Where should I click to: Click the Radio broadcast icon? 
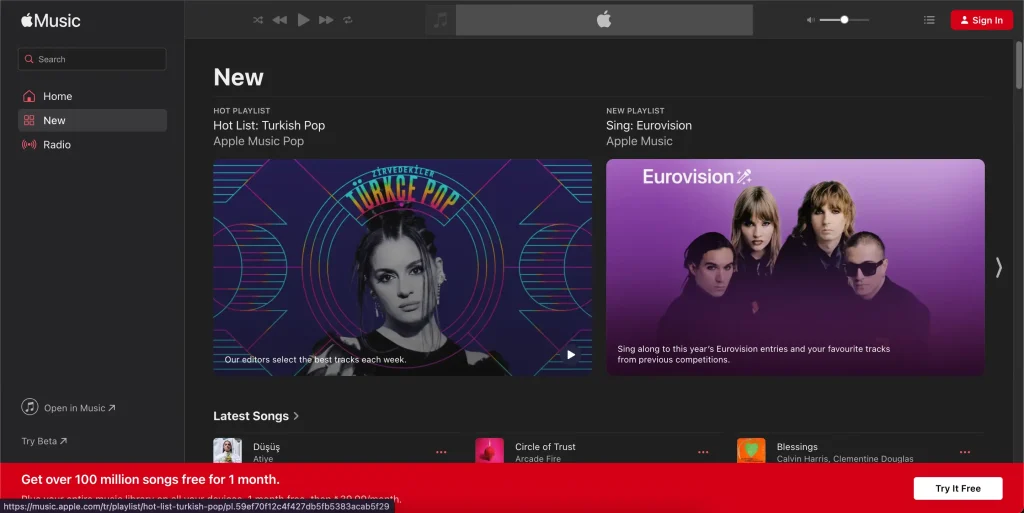point(29,144)
